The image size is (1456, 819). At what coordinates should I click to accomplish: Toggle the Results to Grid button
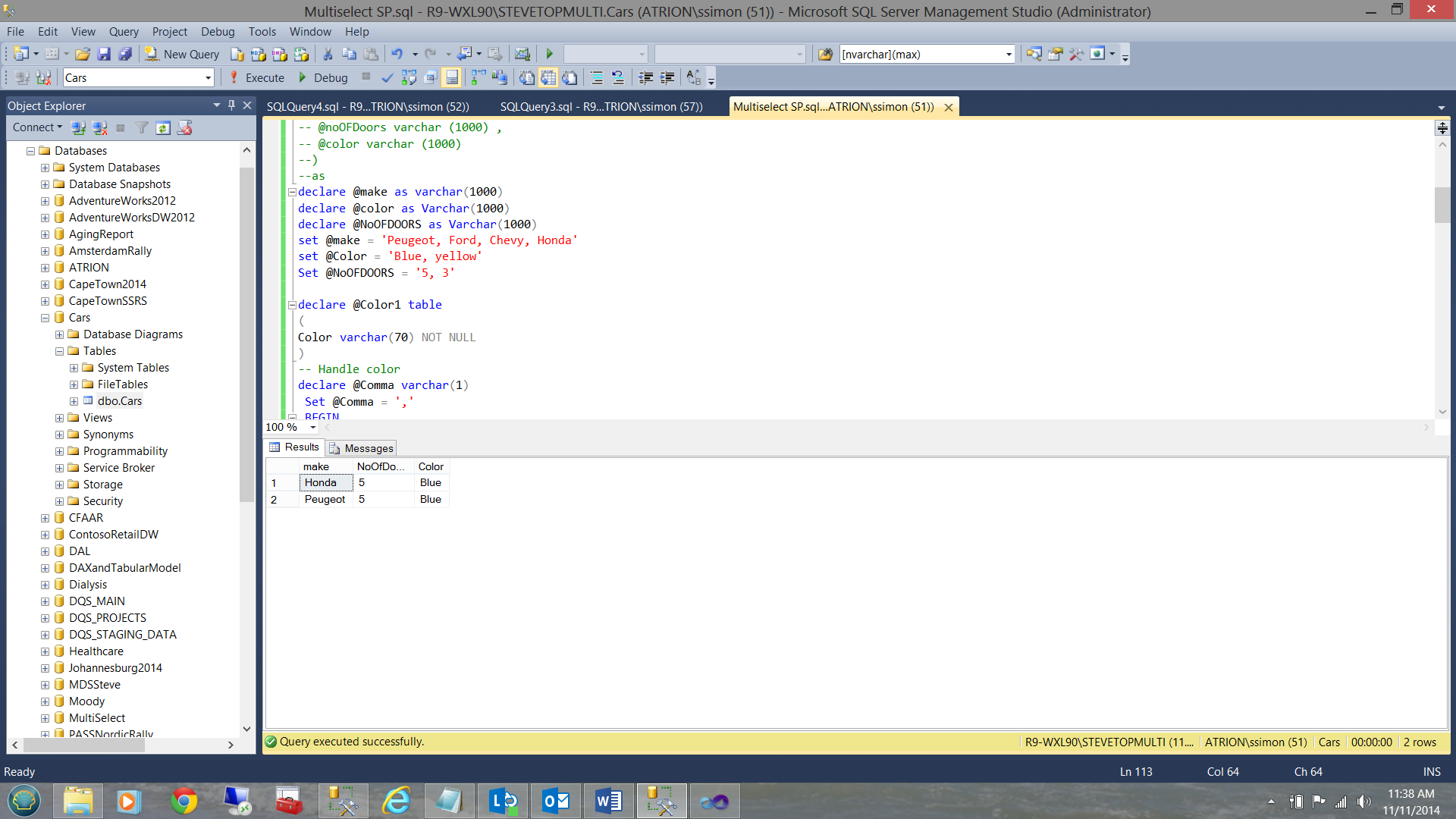click(548, 77)
